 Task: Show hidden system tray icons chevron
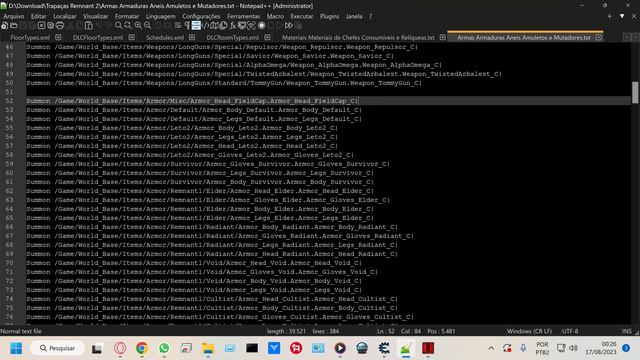click(491, 348)
